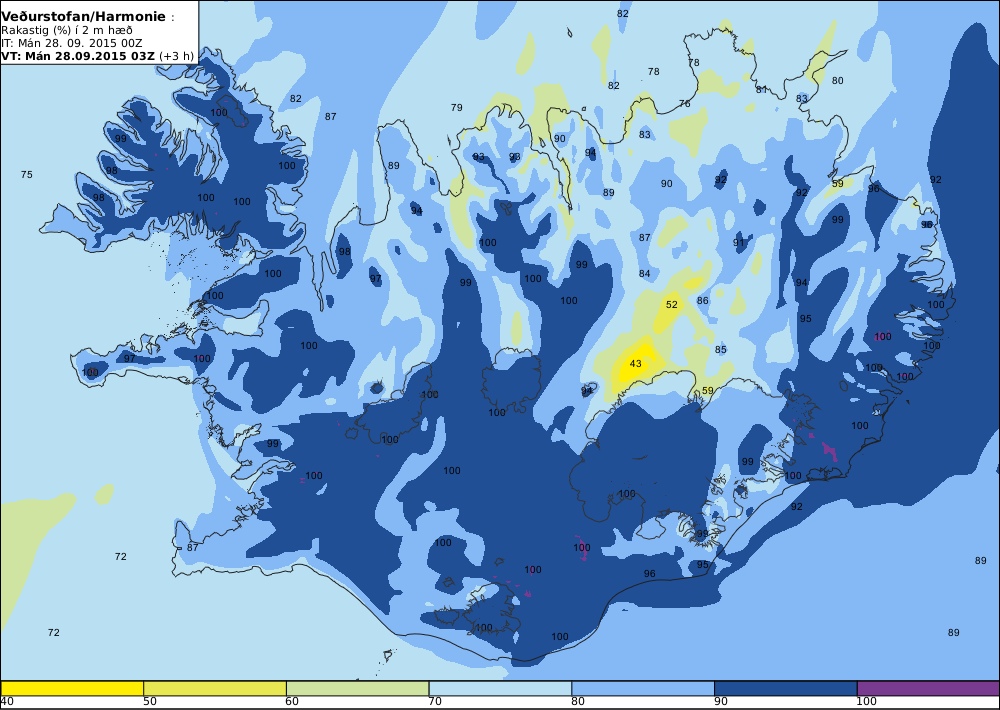Click the humidity value 52 on the map
Screen dimensions: 1000x710
pyautogui.click(x=672, y=304)
